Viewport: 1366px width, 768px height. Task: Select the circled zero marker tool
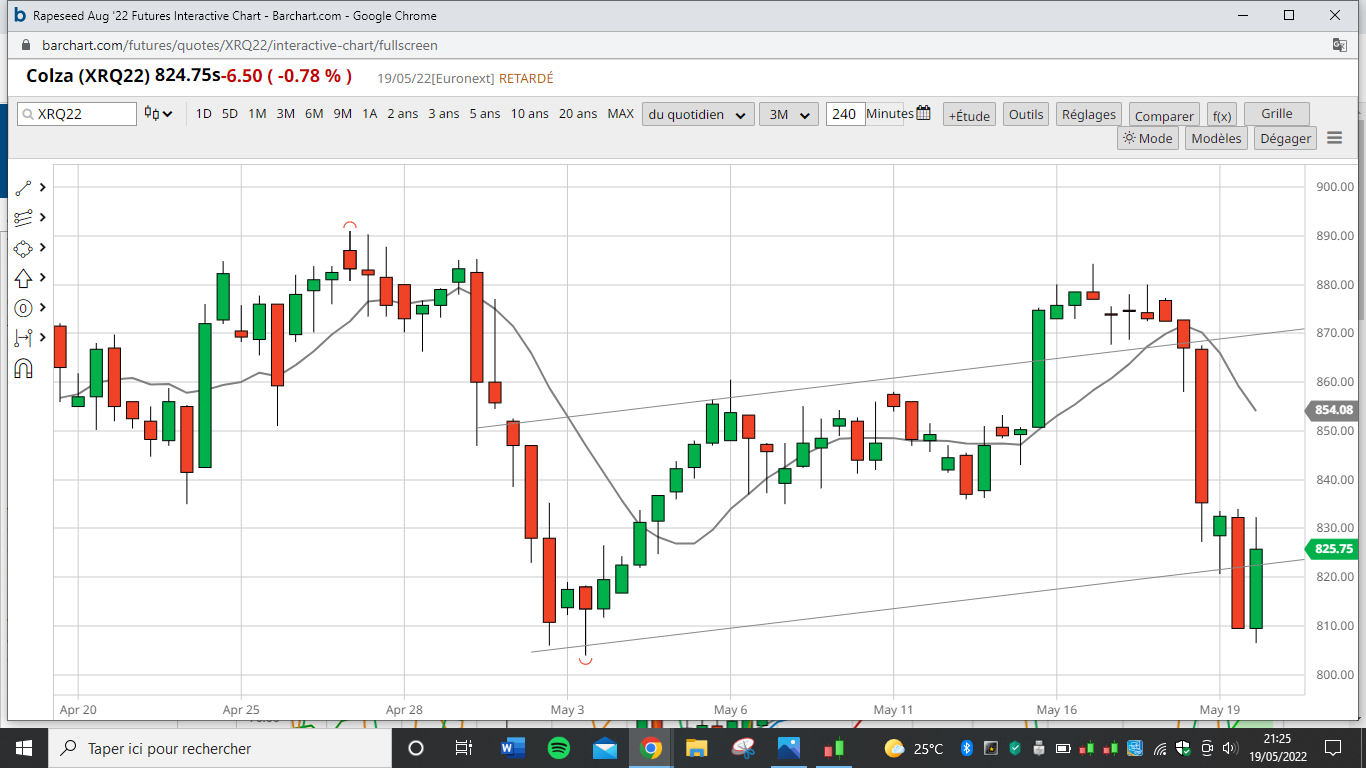(24, 308)
